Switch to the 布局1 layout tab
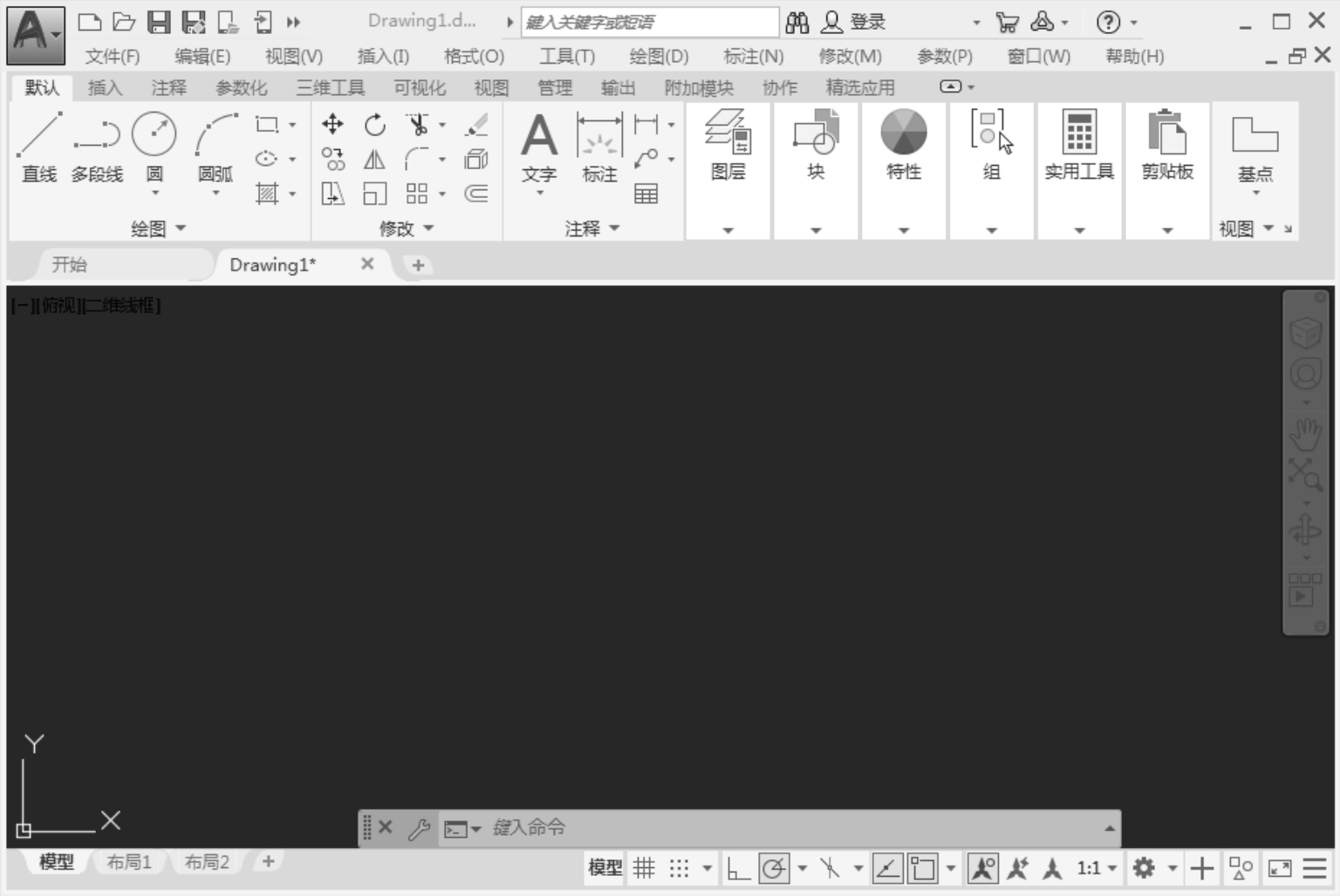This screenshot has height=896, width=1340. 129,862
